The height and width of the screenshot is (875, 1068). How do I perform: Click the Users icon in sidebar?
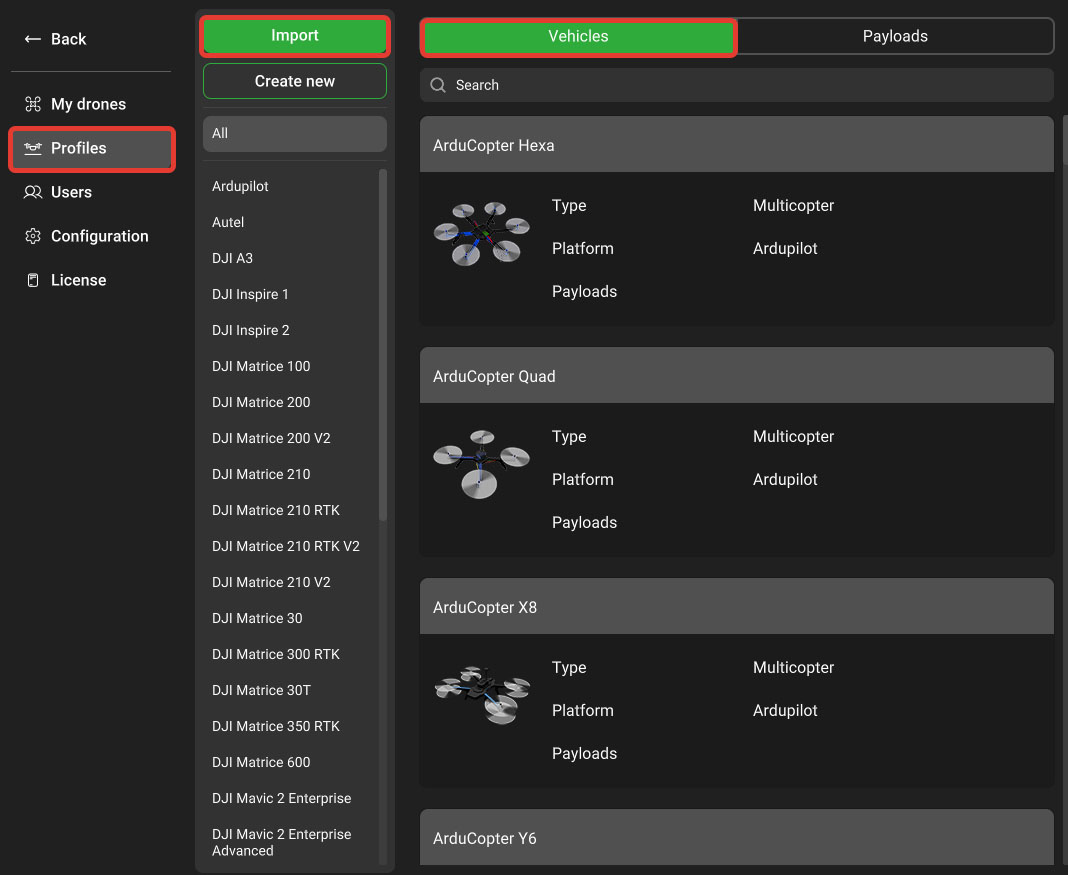[33, 192]
